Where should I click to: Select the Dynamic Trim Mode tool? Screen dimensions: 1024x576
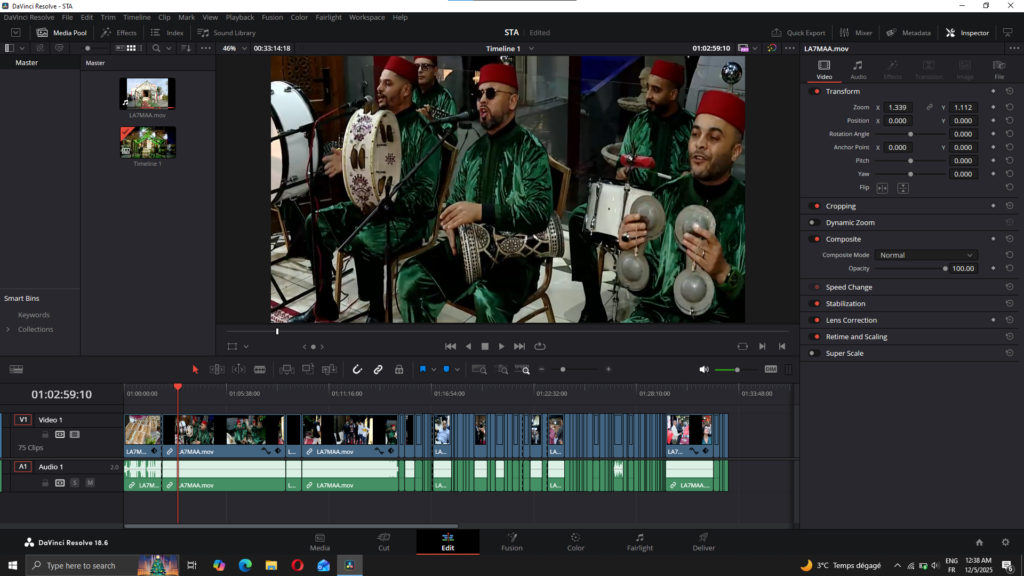coord(238,370)
